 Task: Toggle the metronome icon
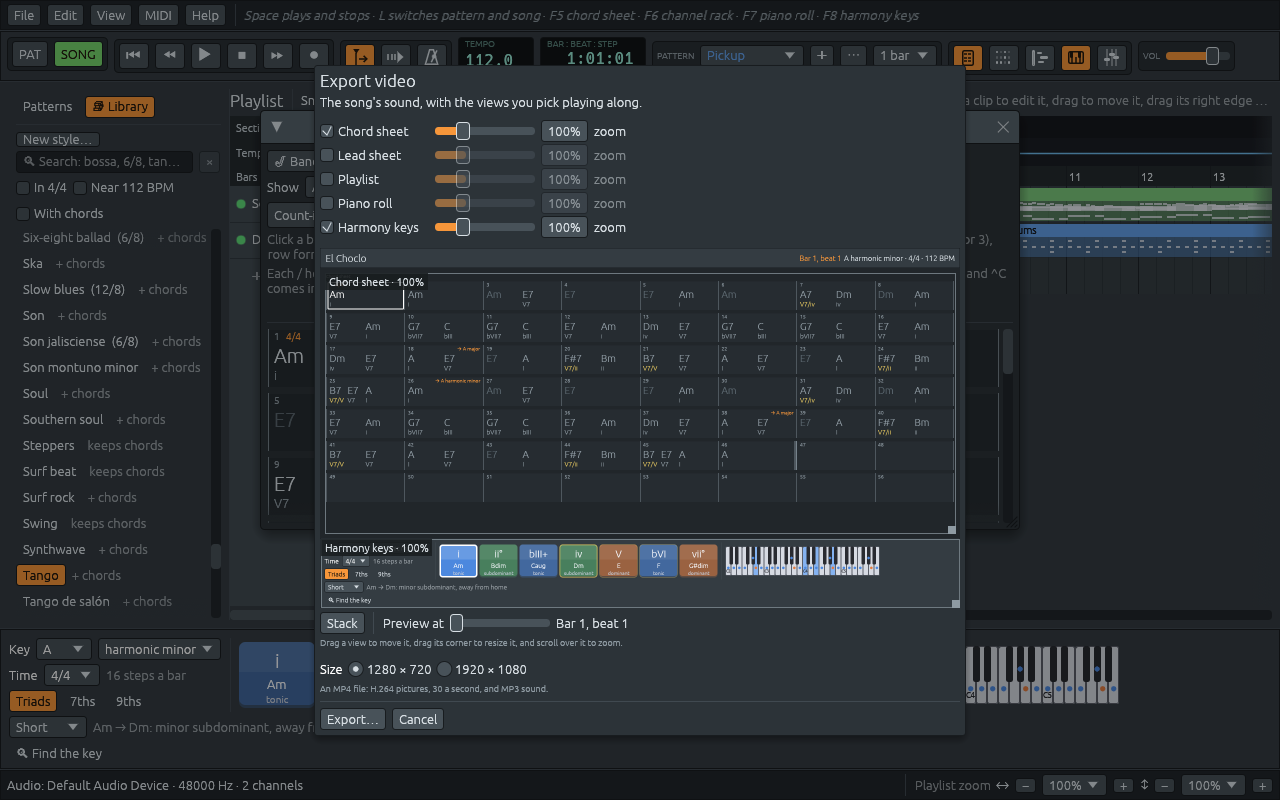[x=432, y=56]
